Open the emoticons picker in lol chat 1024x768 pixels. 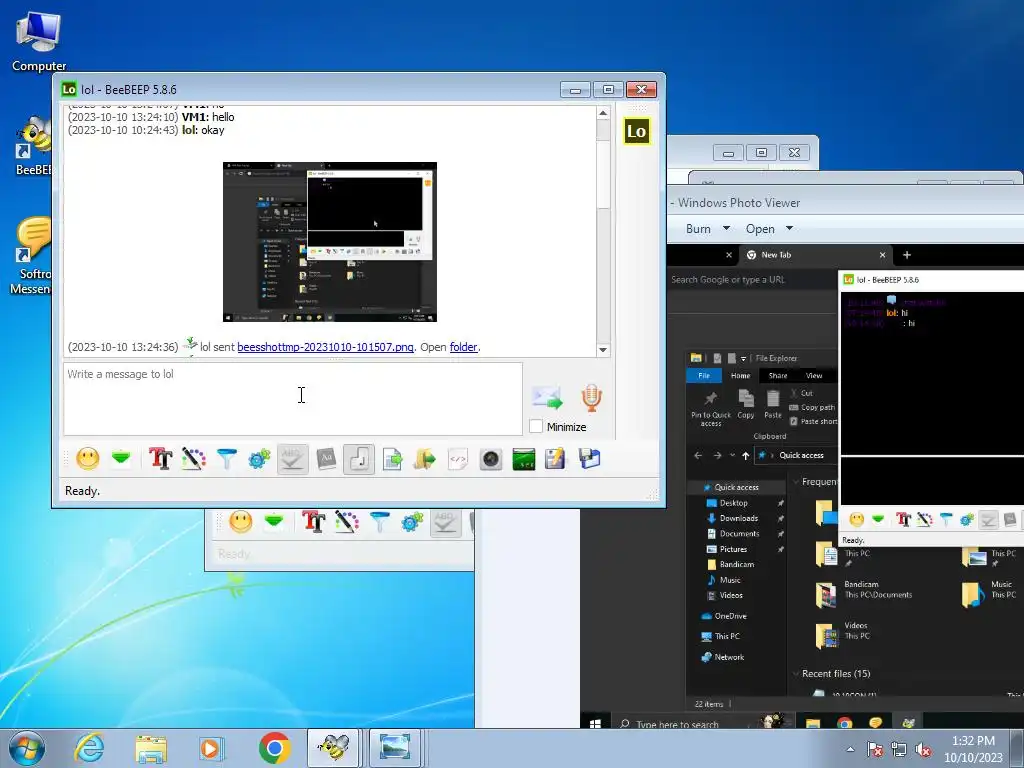pos(88,458)
